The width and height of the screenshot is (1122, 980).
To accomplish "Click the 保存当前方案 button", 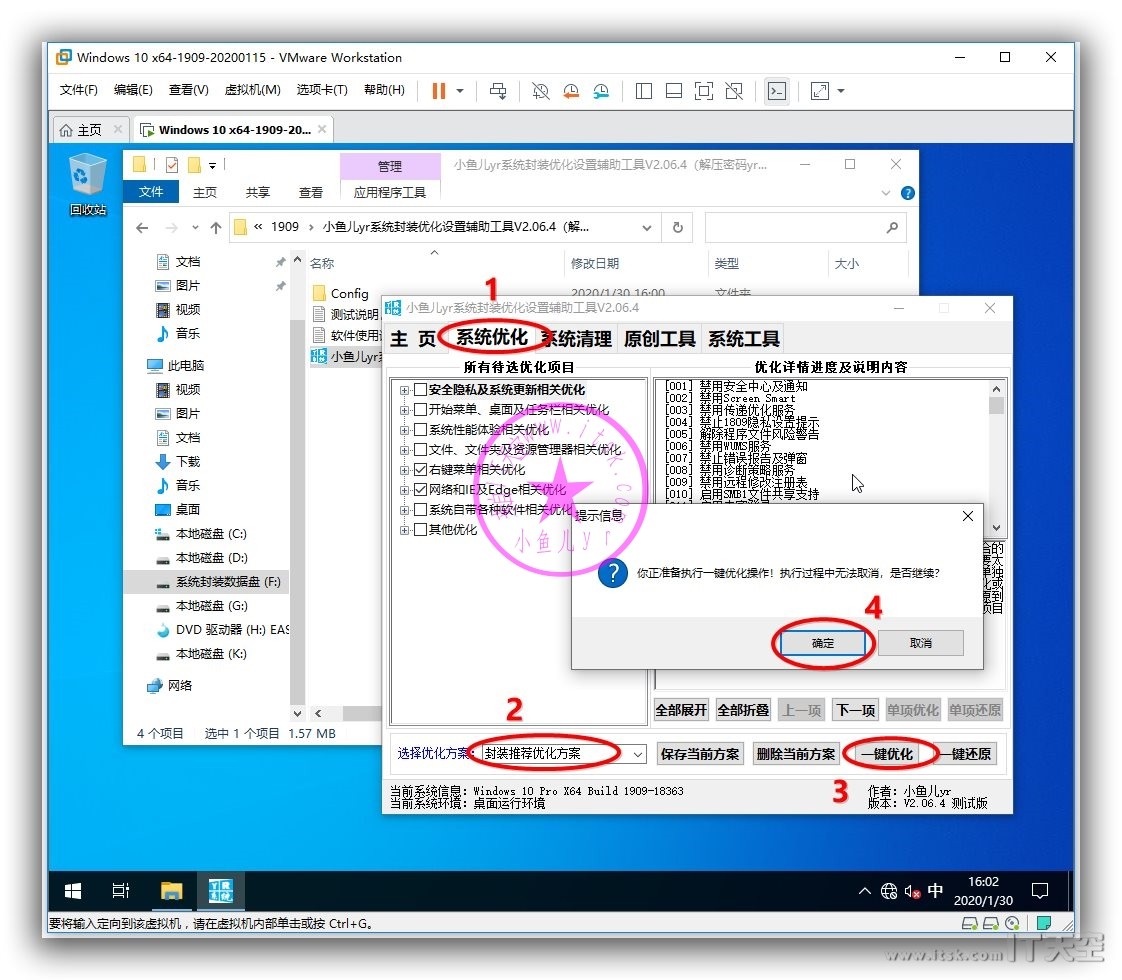I will tap(700, 754).
